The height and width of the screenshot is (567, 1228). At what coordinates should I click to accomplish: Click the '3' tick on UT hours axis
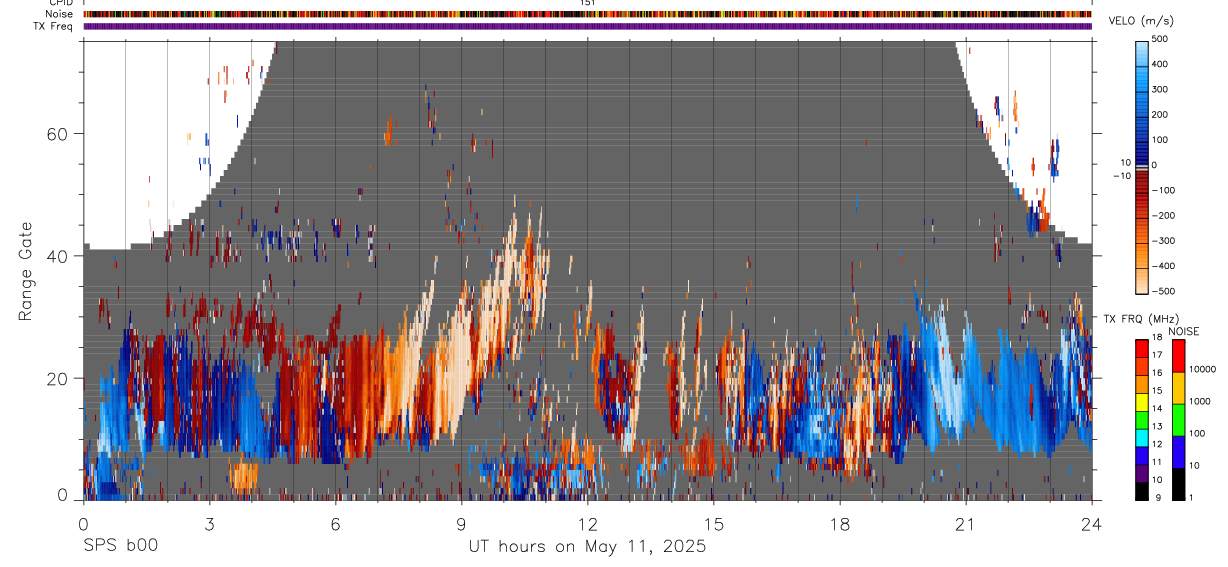210,523
